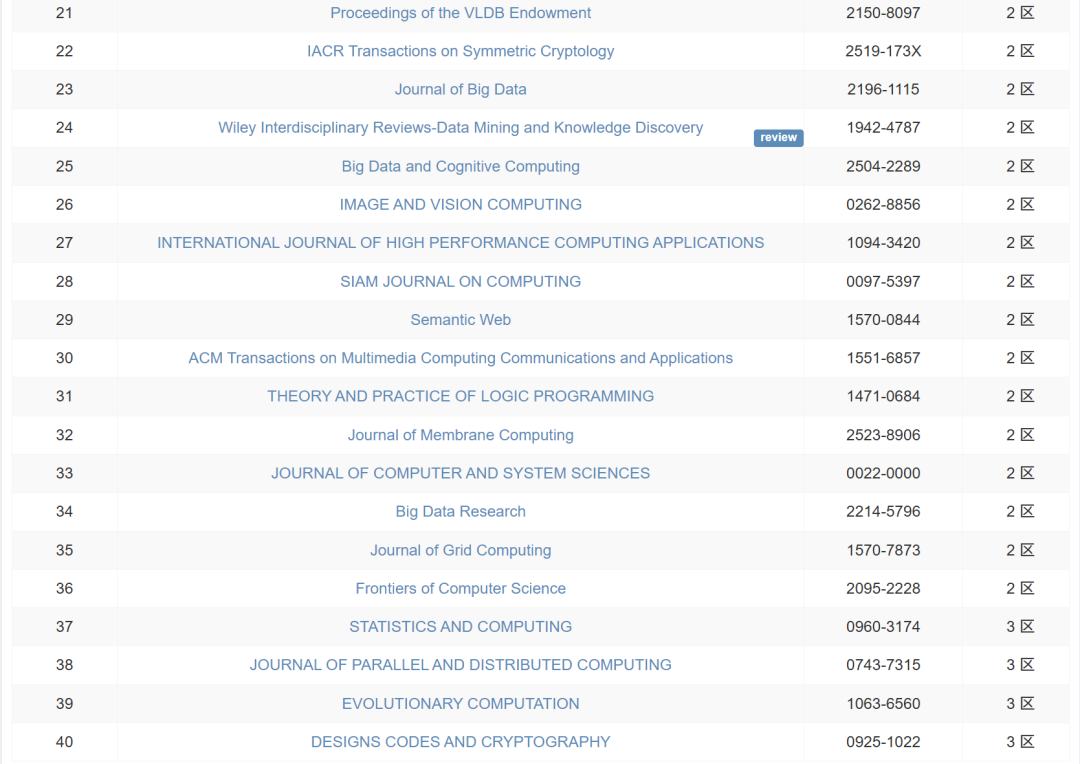Select ISSN 2095-2228 cell

(883, 588)
